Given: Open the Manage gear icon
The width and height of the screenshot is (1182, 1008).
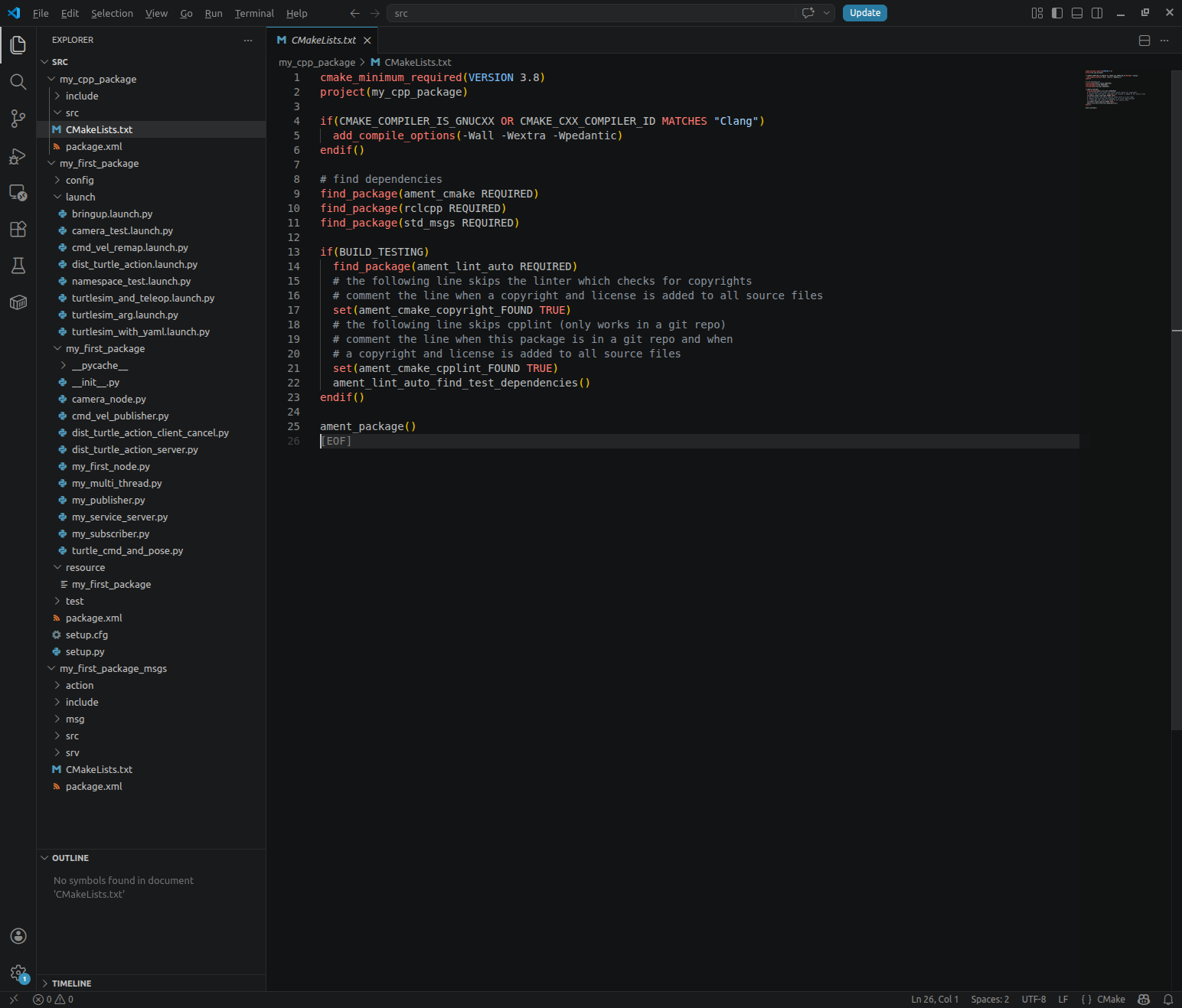Looking at the screenshot, I should 18,973.
